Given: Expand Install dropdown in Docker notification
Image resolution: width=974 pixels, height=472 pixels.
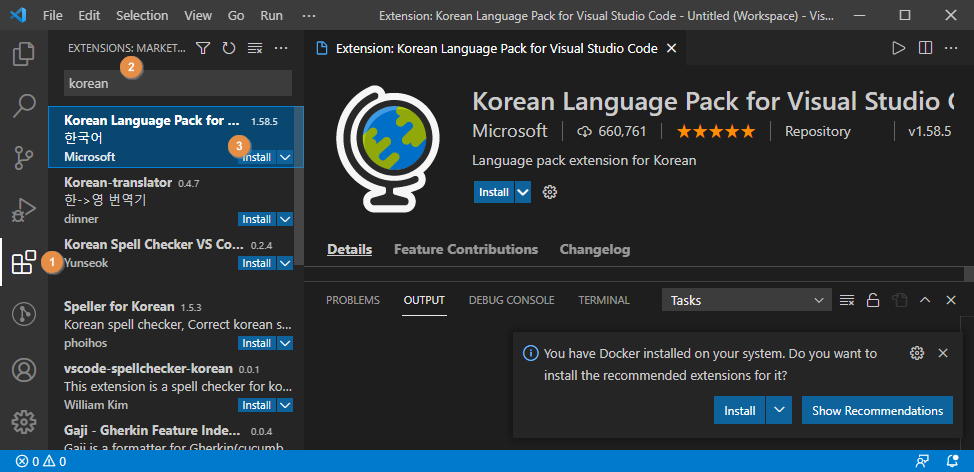Looking at the screenshot, I should point(780,411).
